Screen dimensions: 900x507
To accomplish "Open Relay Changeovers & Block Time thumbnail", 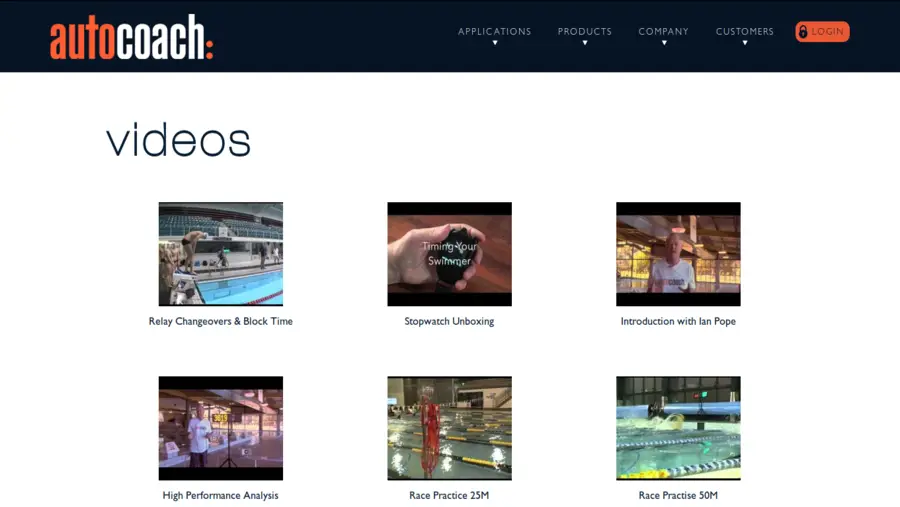I will click(220, 254).
